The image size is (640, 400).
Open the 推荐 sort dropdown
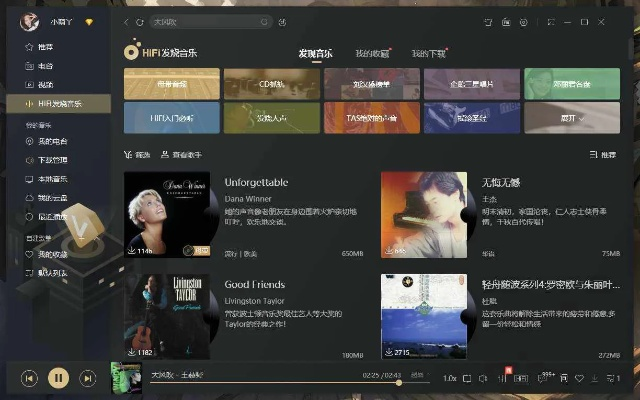[603, 155]
